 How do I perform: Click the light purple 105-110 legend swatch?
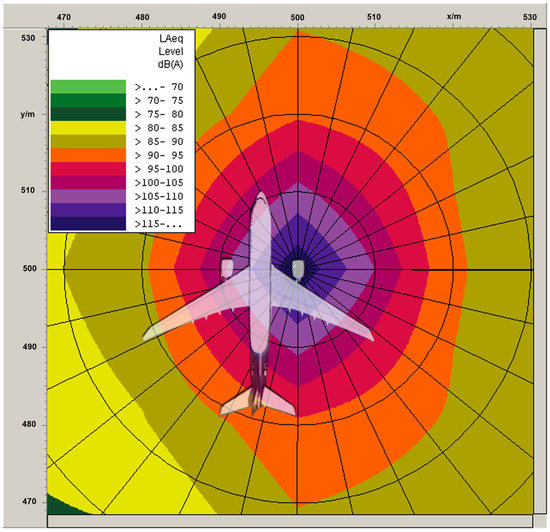coord(88,196)
